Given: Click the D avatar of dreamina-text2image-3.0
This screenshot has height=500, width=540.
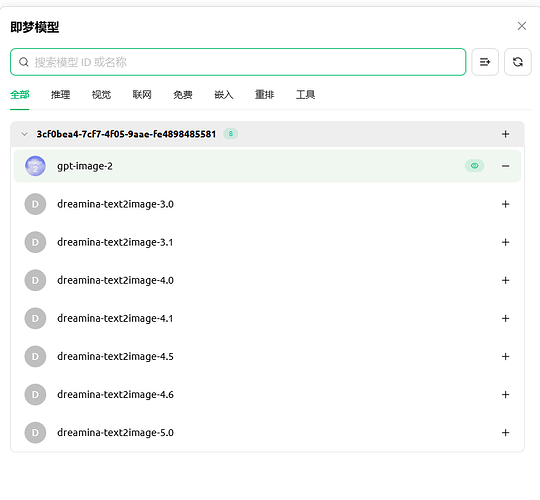Looking at the screenshot, I should 35,204.
